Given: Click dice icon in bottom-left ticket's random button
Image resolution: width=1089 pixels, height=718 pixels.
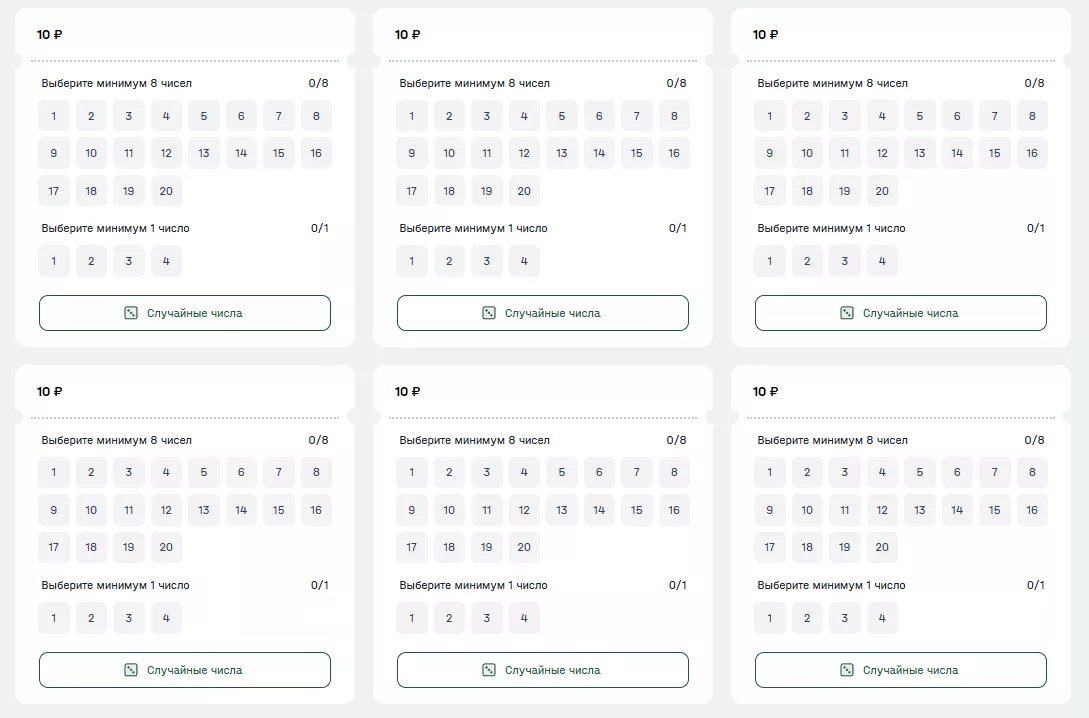Looking at the screenshot, I should (130, 670).
